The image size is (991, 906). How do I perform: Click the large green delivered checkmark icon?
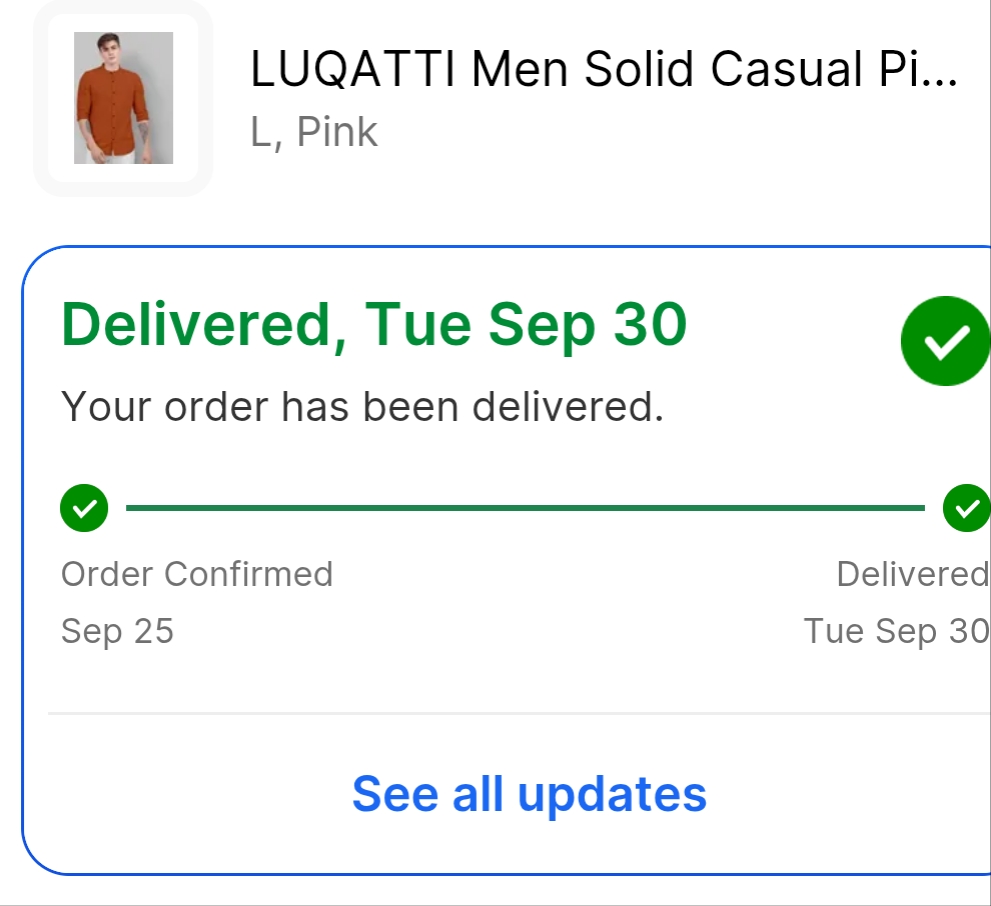tap(945, 342)
